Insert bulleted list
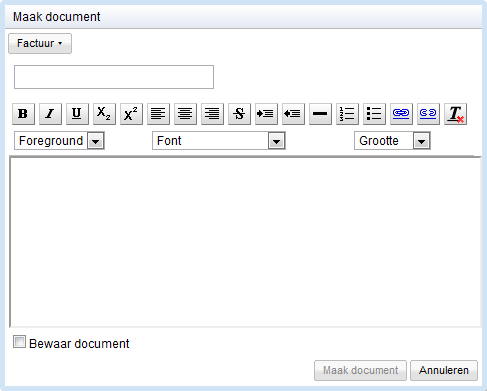This screenshot has height=391, width=487. [x=374, y=114]
